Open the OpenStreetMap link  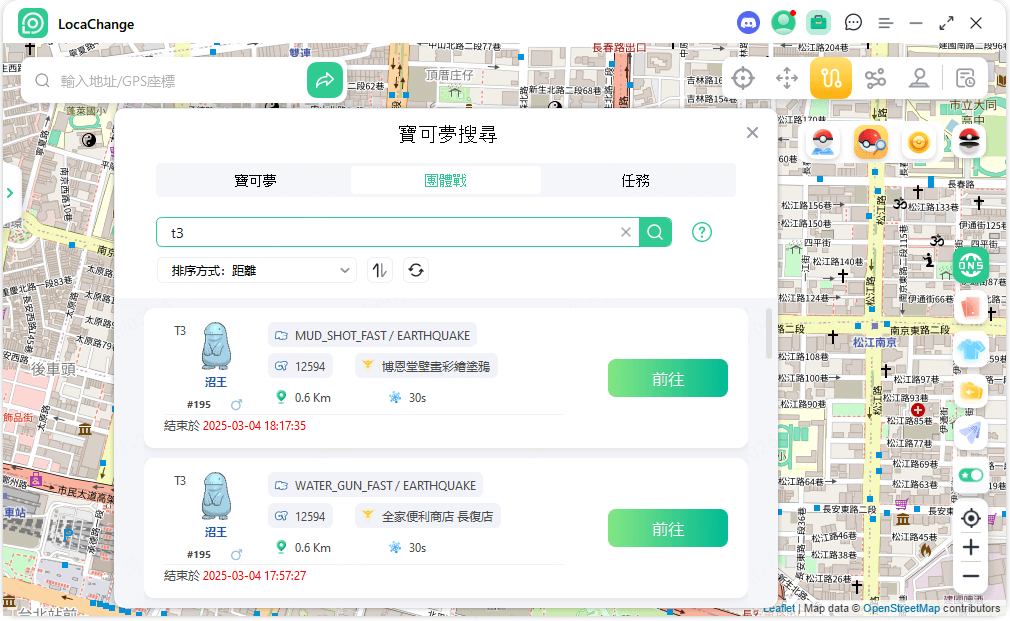901,608
